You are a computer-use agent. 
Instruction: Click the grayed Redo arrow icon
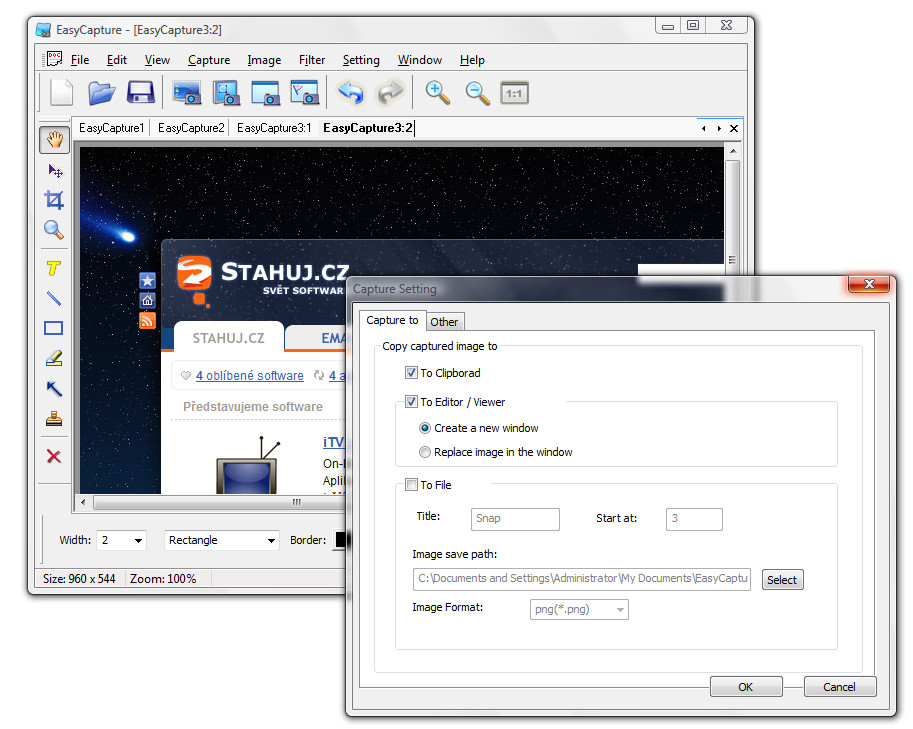(x=390, y=93)
